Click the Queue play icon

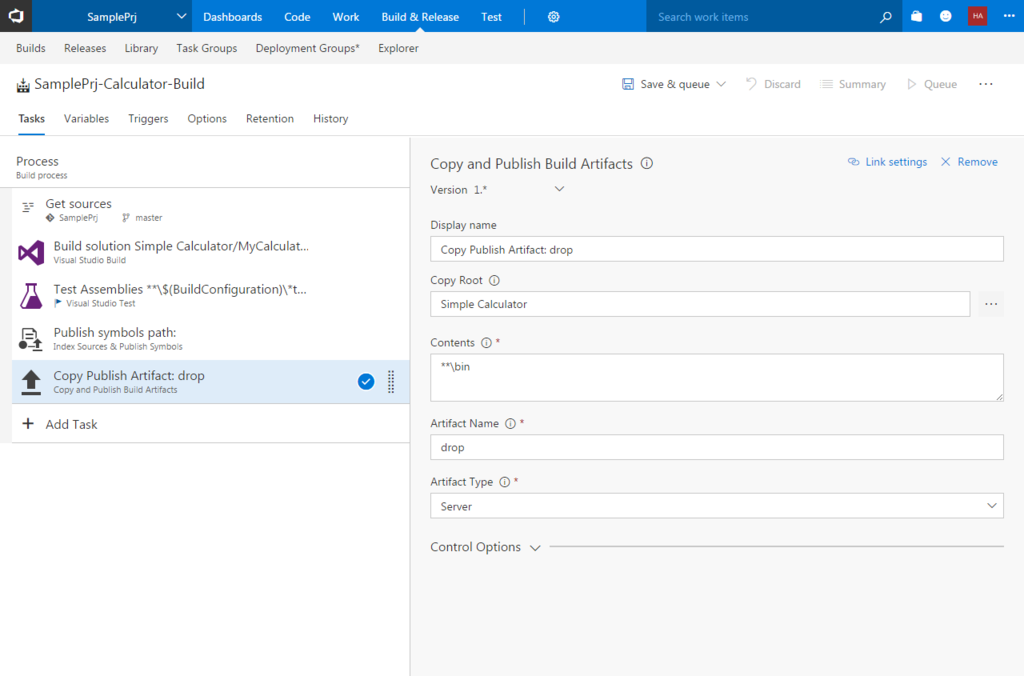pyautogui.click(x=912, y=84)
